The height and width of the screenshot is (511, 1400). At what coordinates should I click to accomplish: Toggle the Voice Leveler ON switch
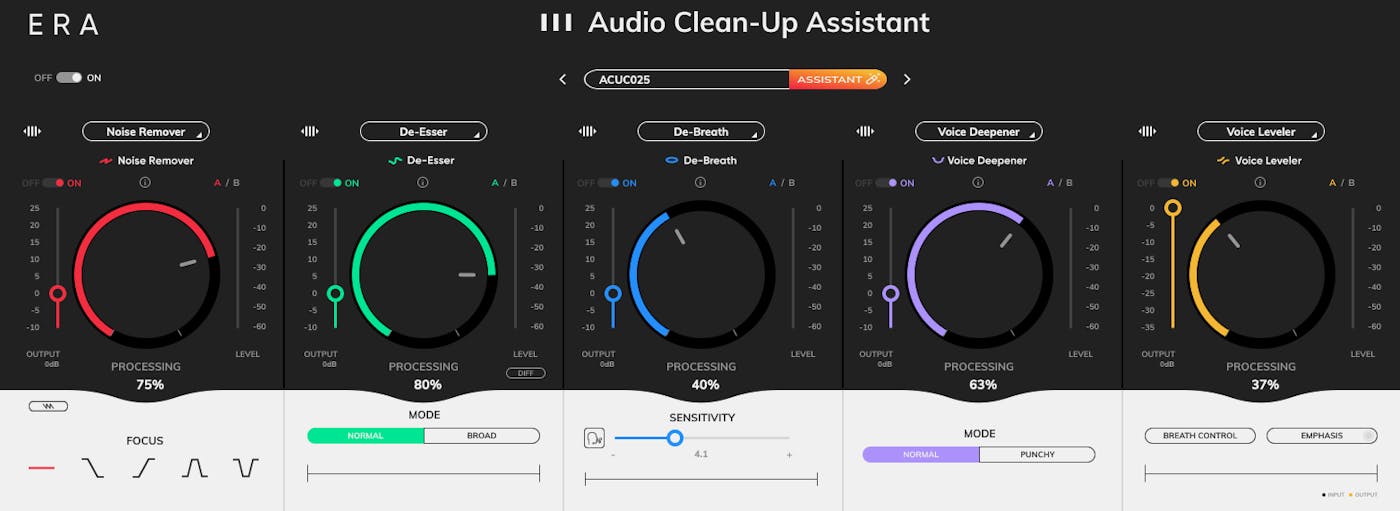1169,183
